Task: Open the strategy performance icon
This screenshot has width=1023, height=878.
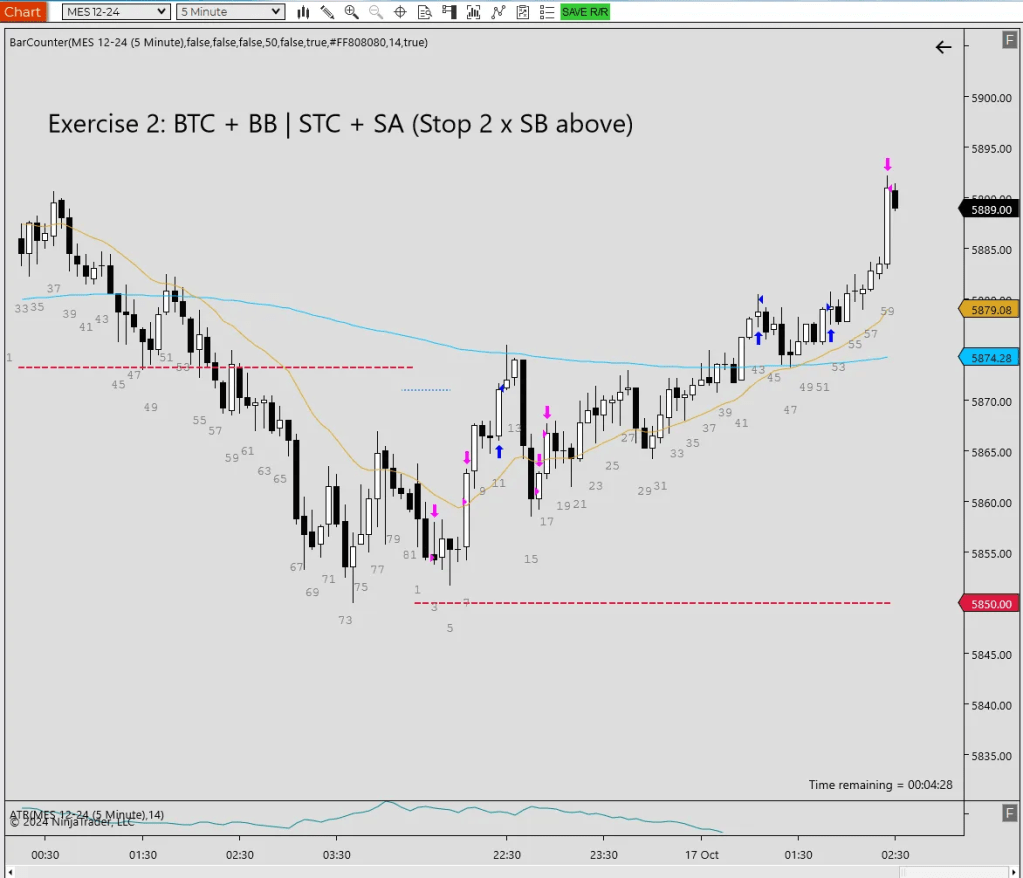Action: (521, 12)
